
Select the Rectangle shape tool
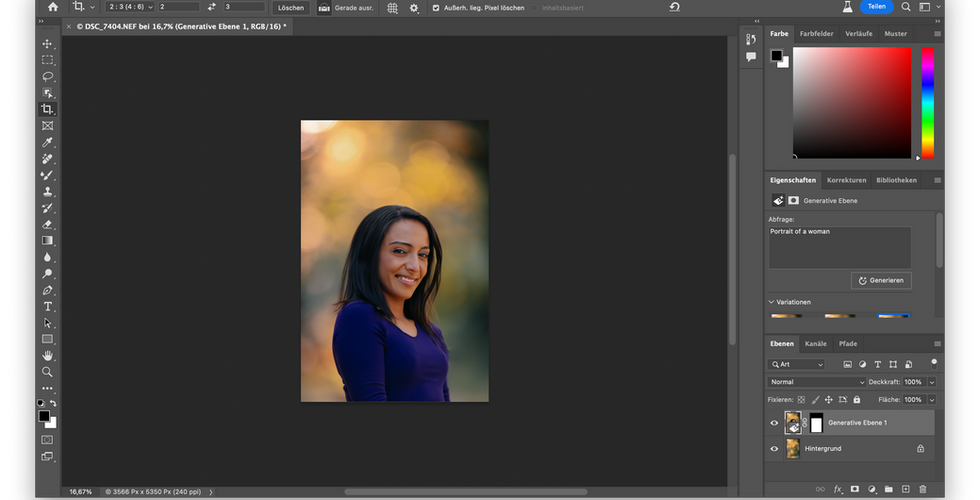(x=47, y=339)
